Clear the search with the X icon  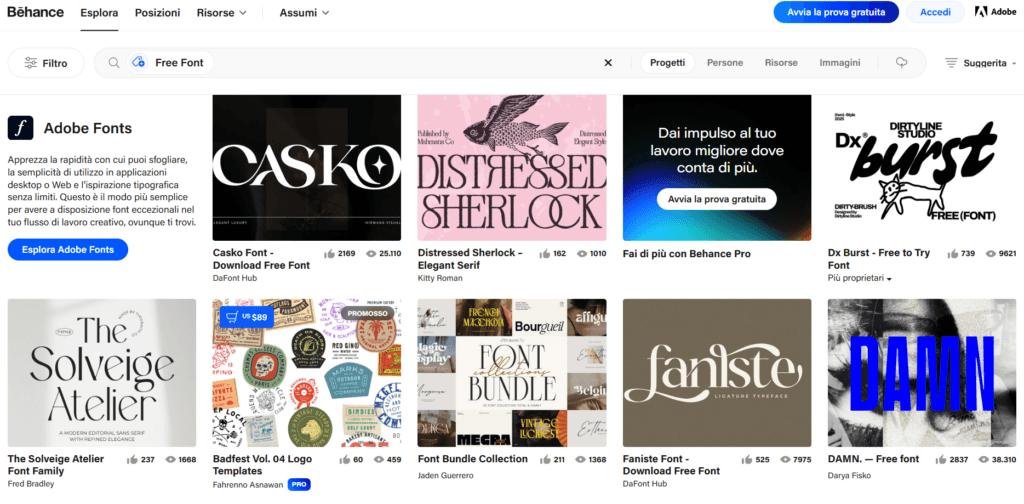608,63
